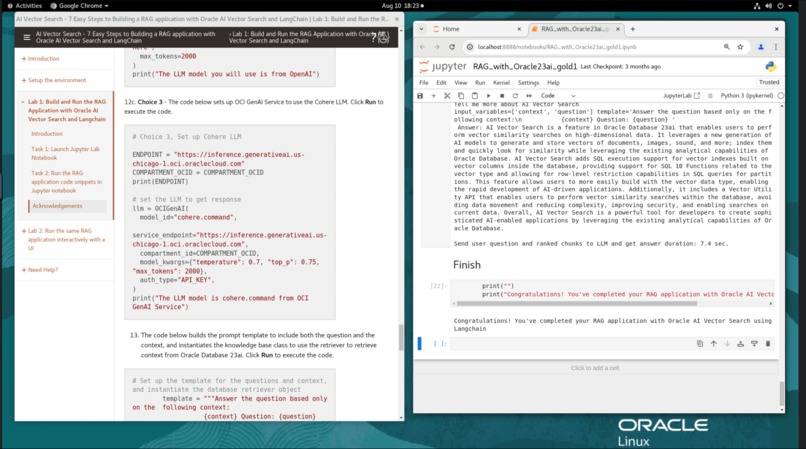Viewport: 806px width, 449px height.
Task: Reload the notebook page in Chrome
Action: click(452, 47)
